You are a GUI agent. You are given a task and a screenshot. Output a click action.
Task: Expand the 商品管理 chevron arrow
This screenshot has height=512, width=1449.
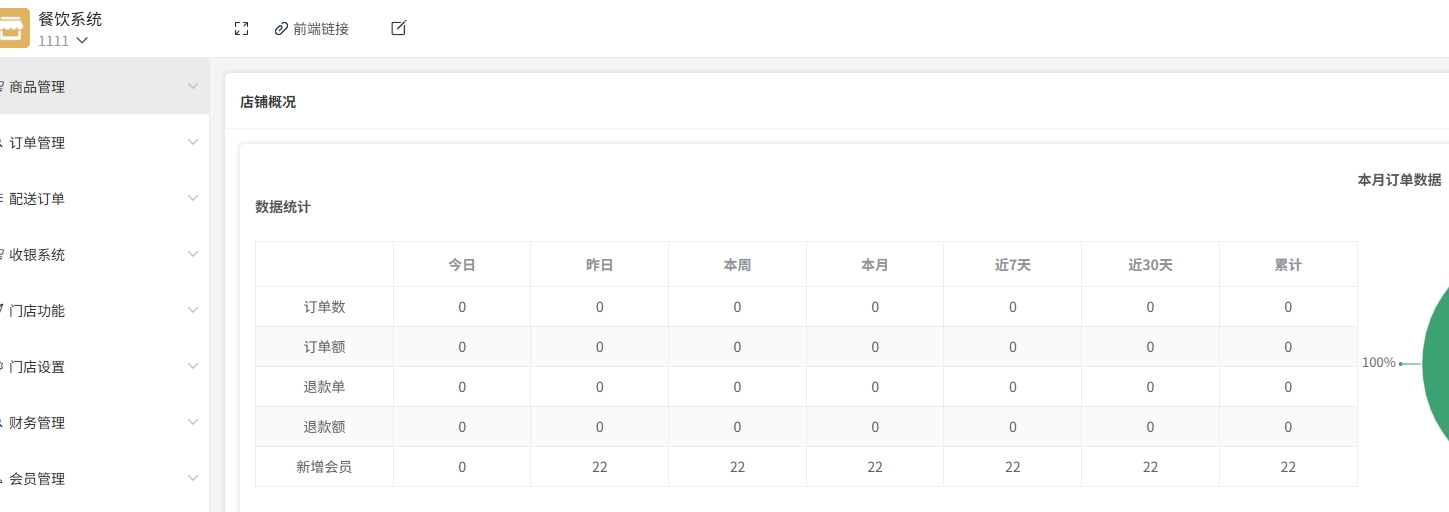point(193,86)
